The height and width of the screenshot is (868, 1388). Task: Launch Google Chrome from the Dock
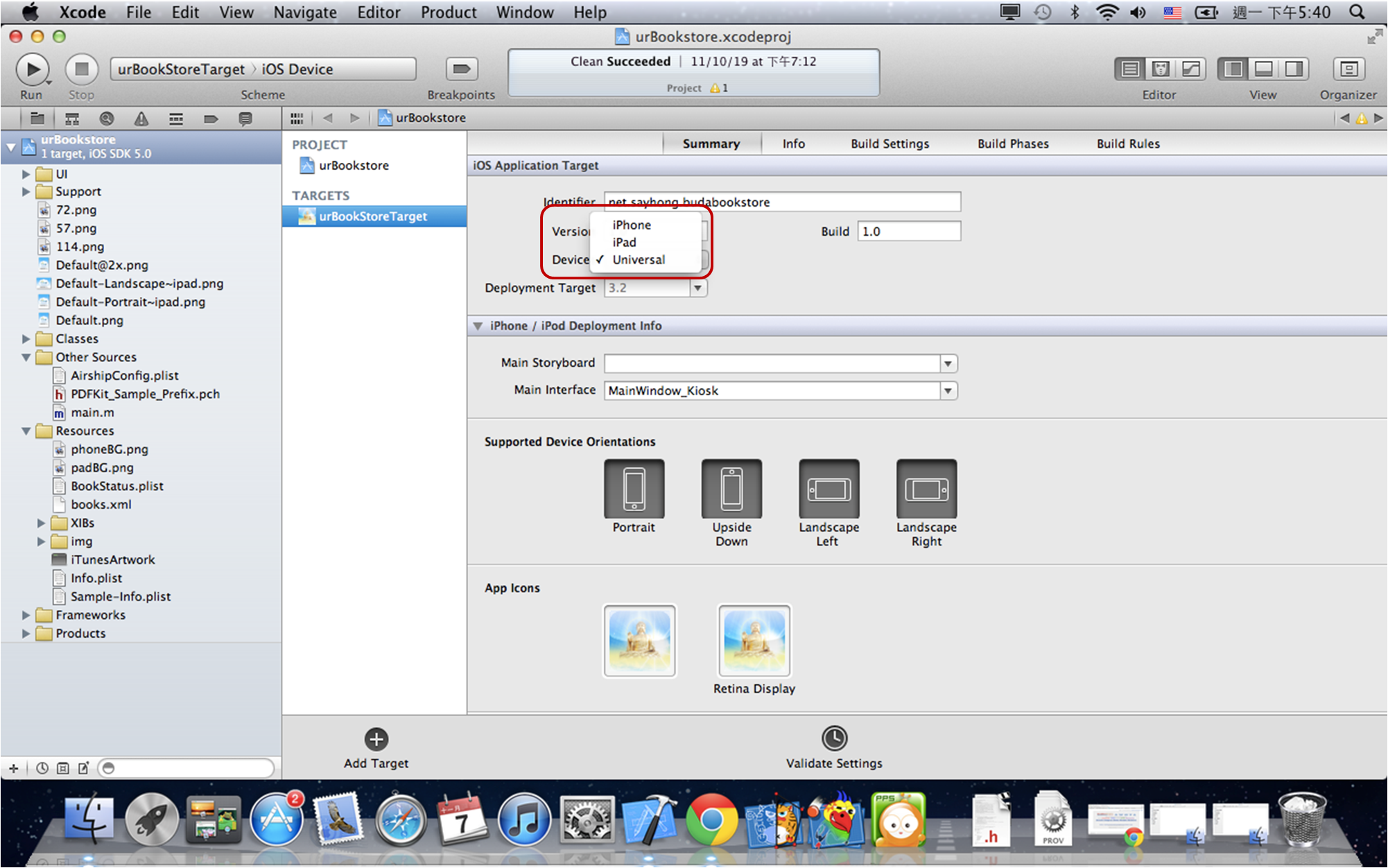pos(711,820)
